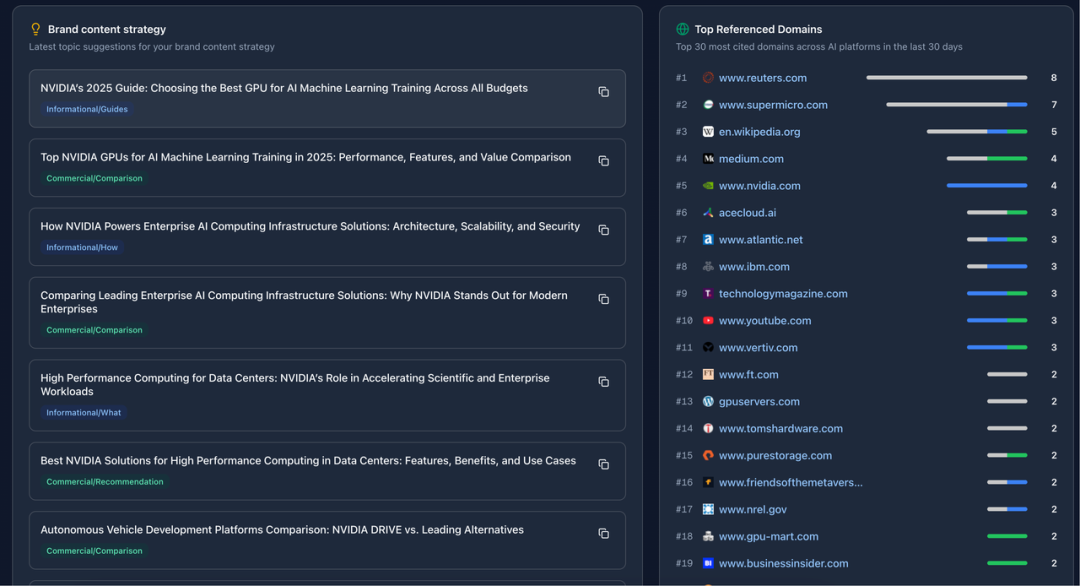Viewport: 1080px width, 586px height.
Task: Copy the Best NVIDIA Solutions topic
Action: (x=603, y=464)
